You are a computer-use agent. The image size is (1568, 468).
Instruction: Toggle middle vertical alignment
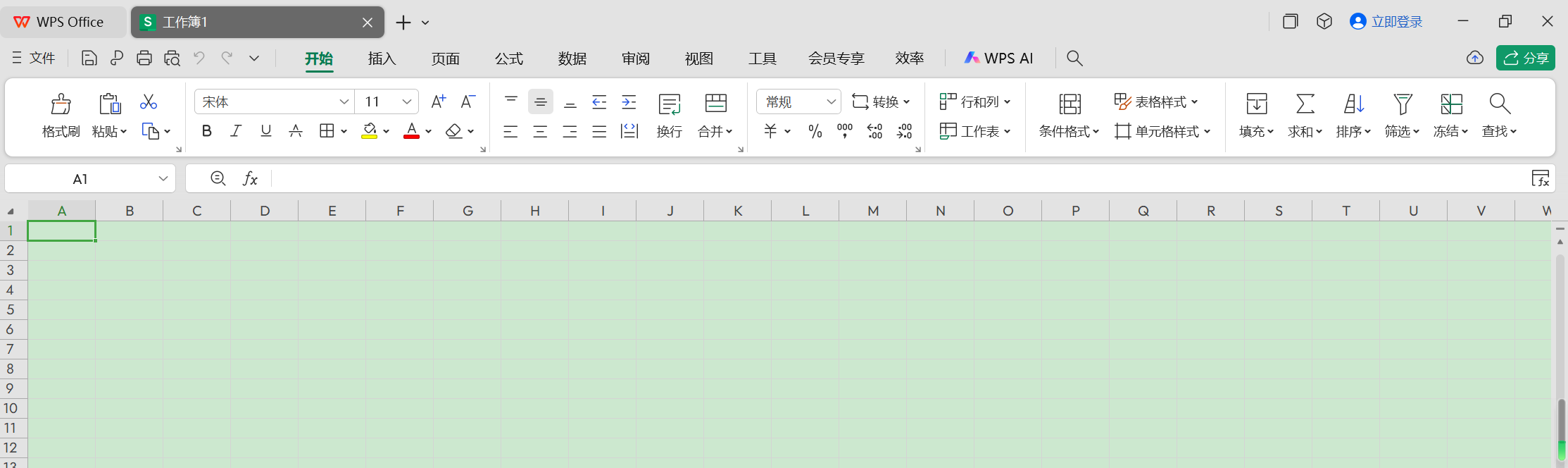pyautogui.click(x=541, y=102)
